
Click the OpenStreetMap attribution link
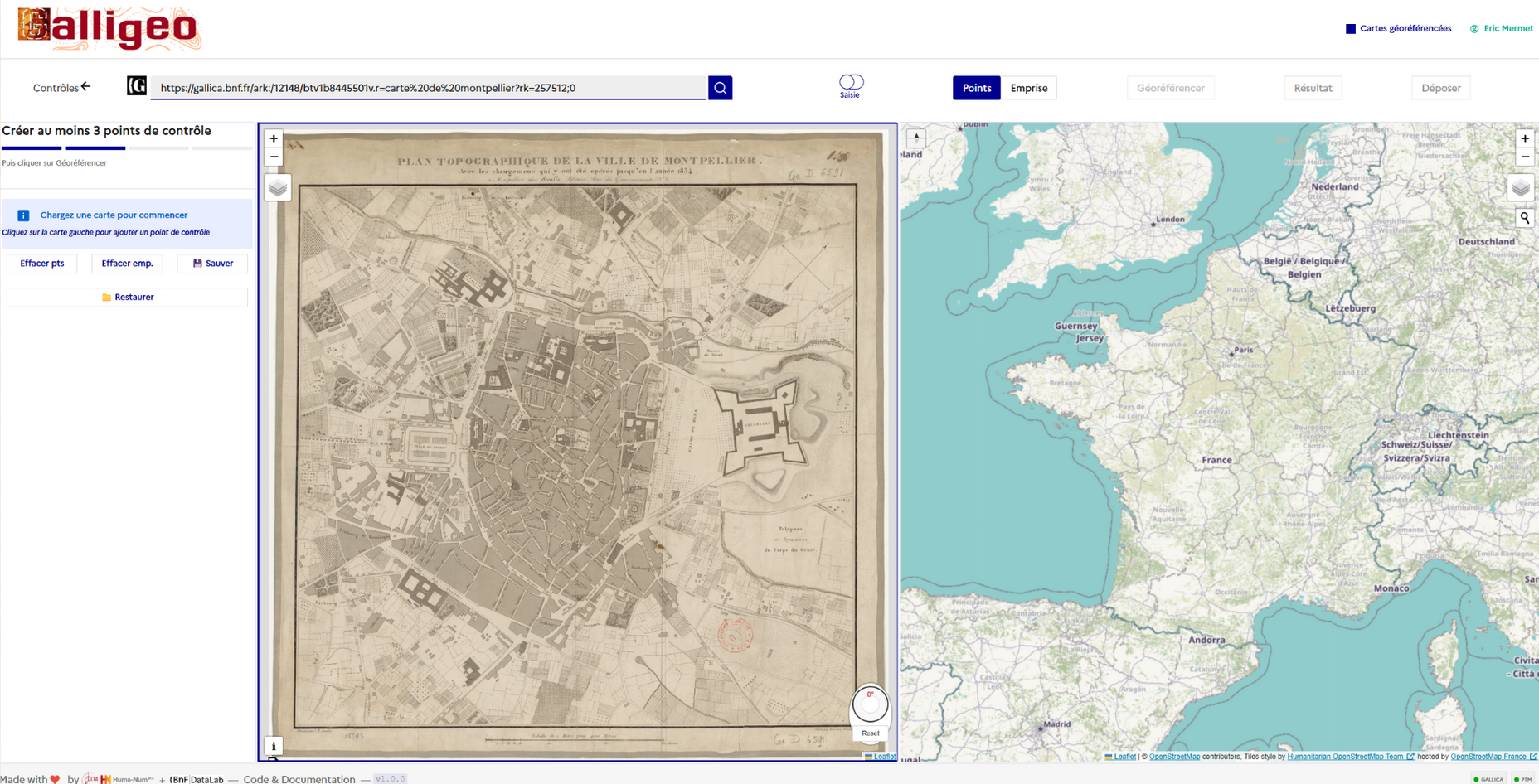pos(1174,757)
